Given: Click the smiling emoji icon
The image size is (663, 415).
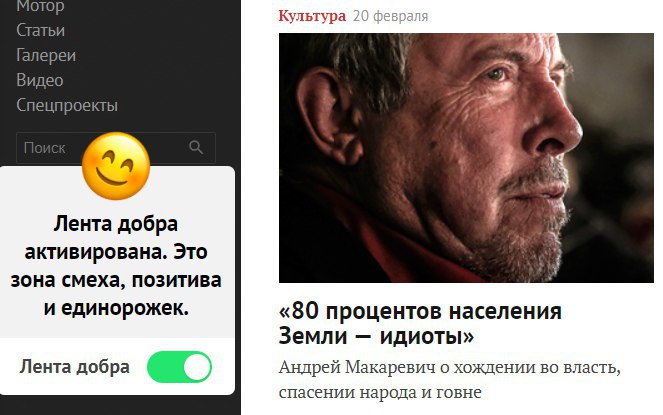Looking at the screenshot, I should click(x=116, y=166).
